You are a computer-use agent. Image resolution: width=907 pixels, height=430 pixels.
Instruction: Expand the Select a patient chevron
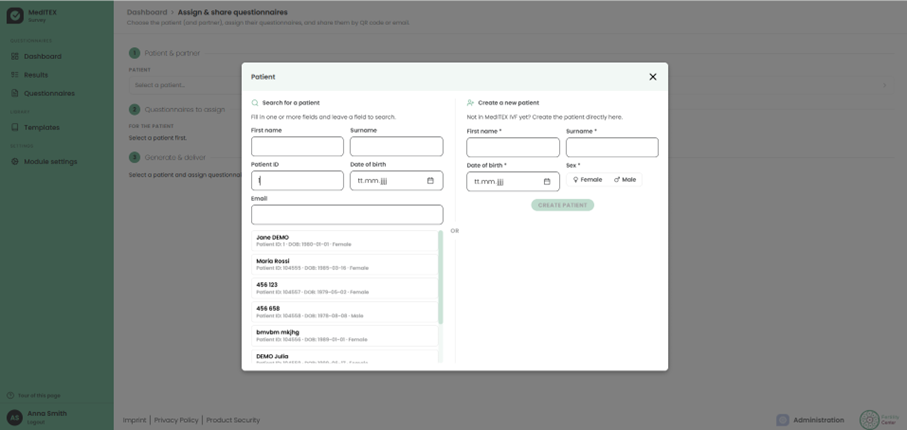pos(884,86)
